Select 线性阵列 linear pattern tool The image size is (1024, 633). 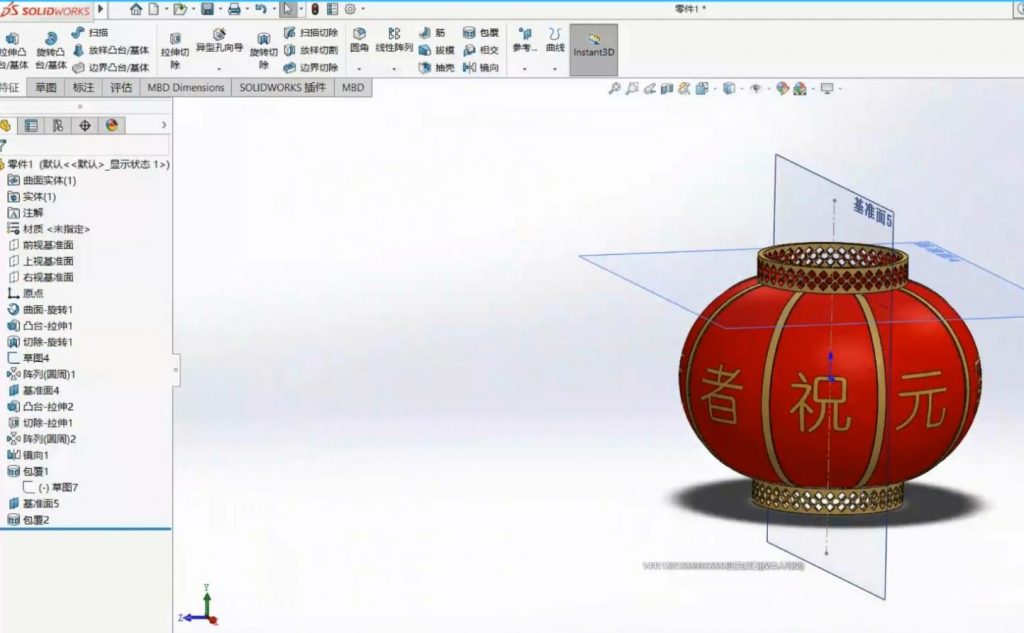394,41
